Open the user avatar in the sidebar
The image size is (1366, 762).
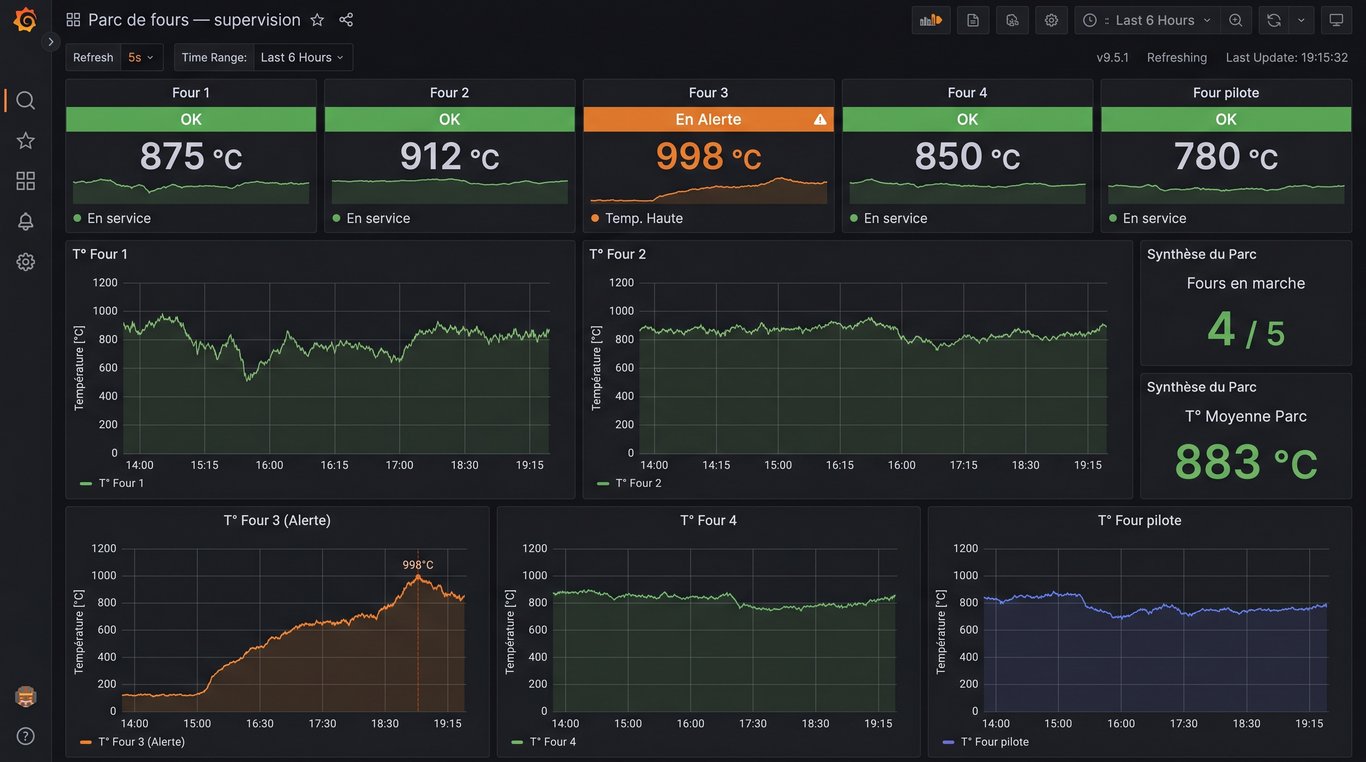(x=26, y=696)
